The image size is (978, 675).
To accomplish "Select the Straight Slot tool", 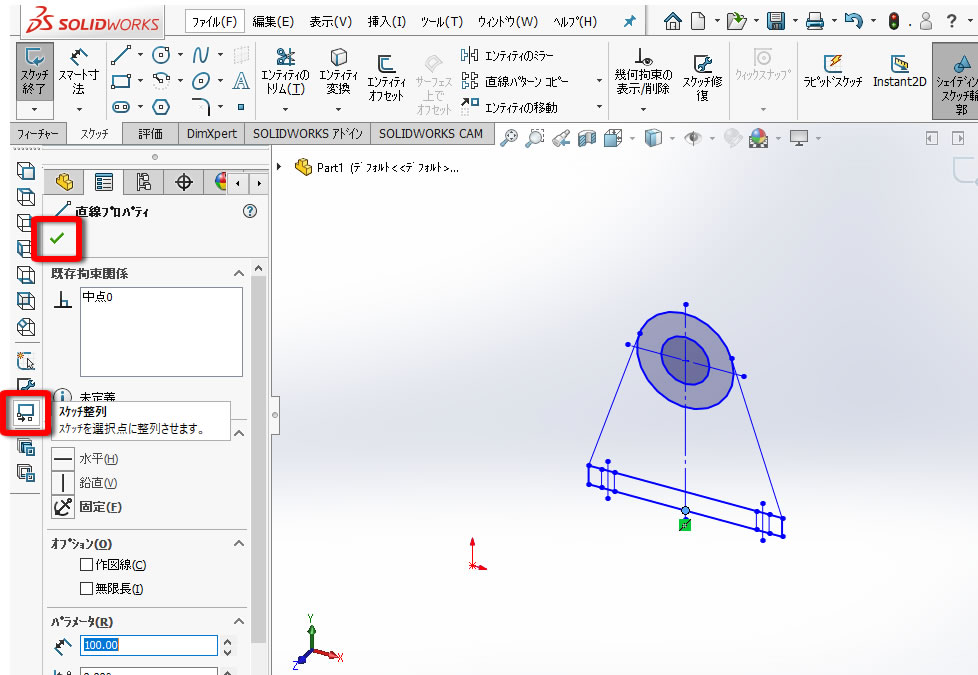I will [121, 107].
